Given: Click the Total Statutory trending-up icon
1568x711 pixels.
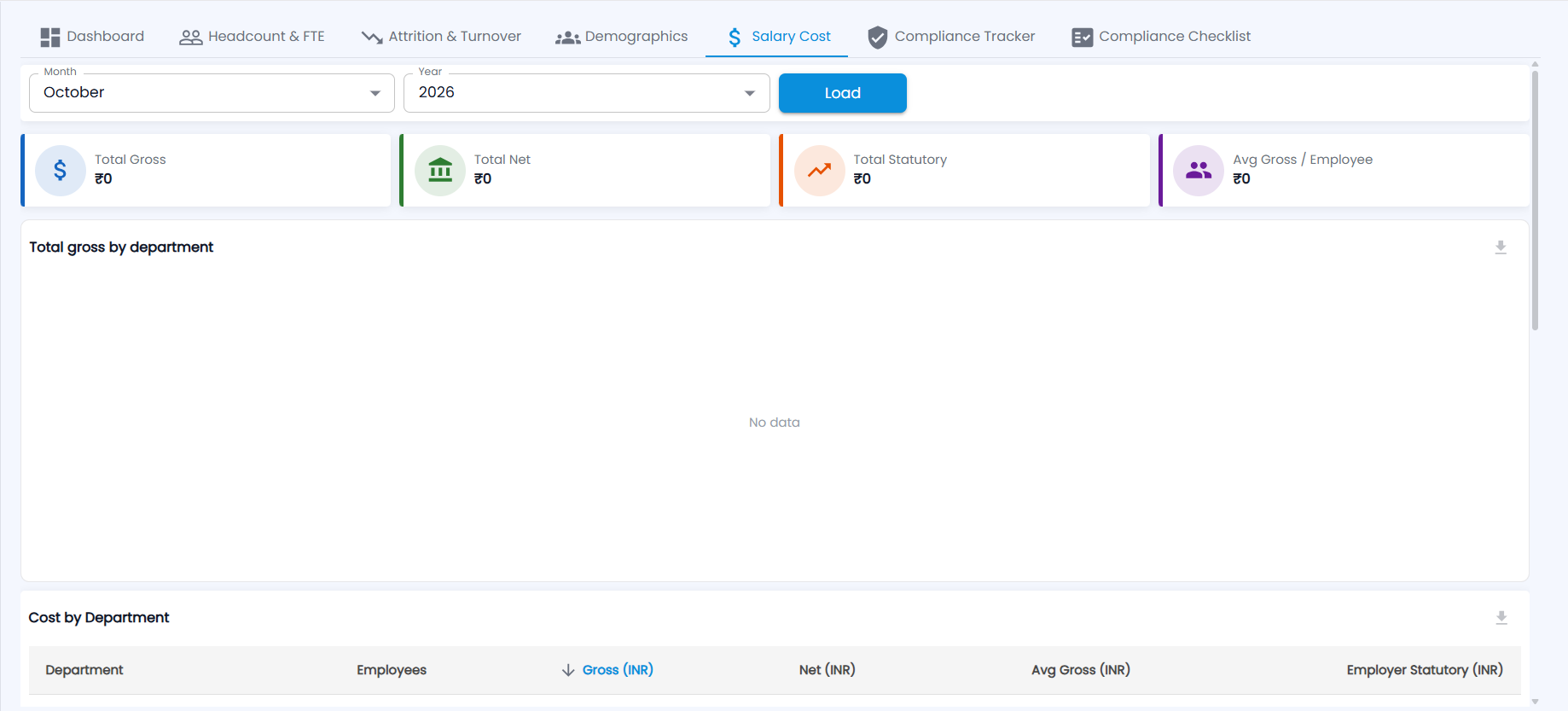Looking at the screenshot, I should pos(820,171).
